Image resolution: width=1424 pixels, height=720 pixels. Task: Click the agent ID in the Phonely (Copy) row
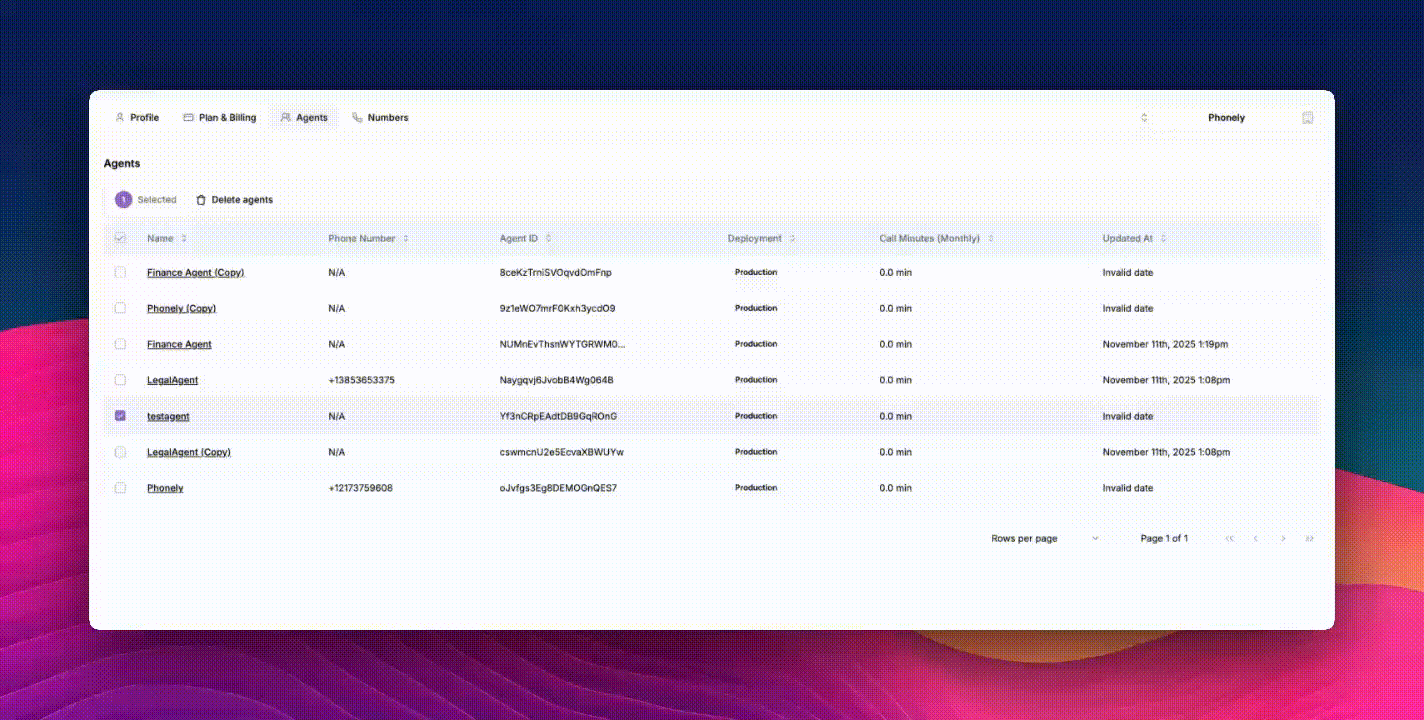[x=557, y=308]
